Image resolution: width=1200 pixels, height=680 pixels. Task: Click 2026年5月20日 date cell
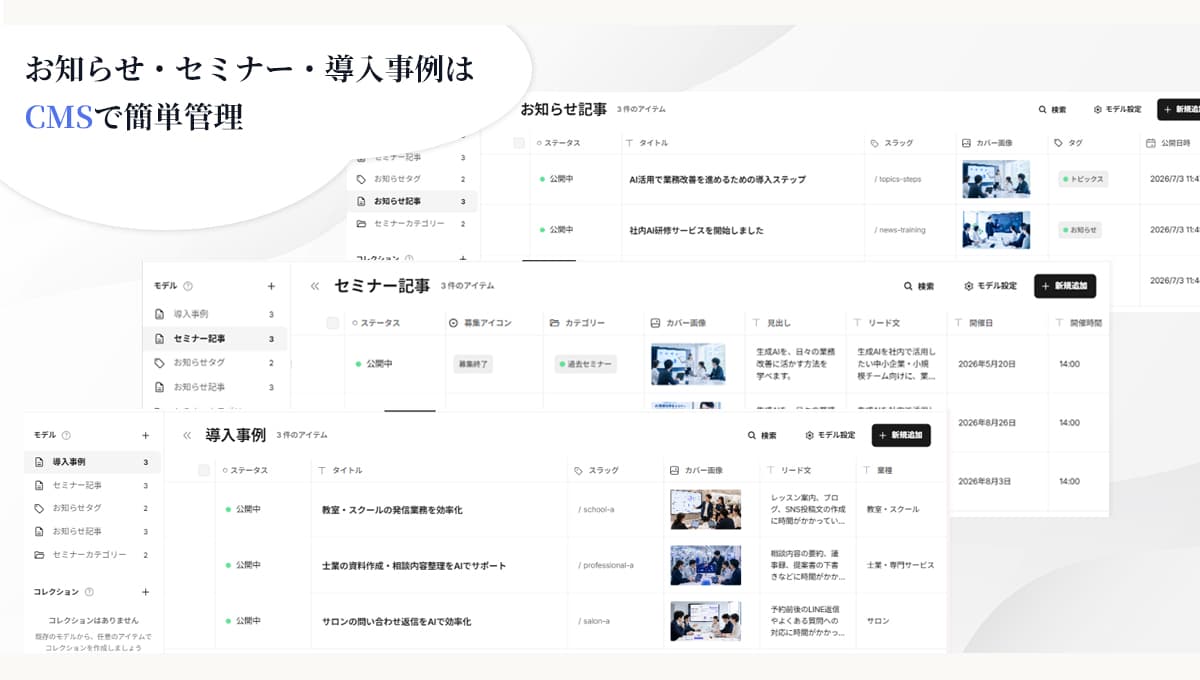pyautogui.click(x=987, y=364)
